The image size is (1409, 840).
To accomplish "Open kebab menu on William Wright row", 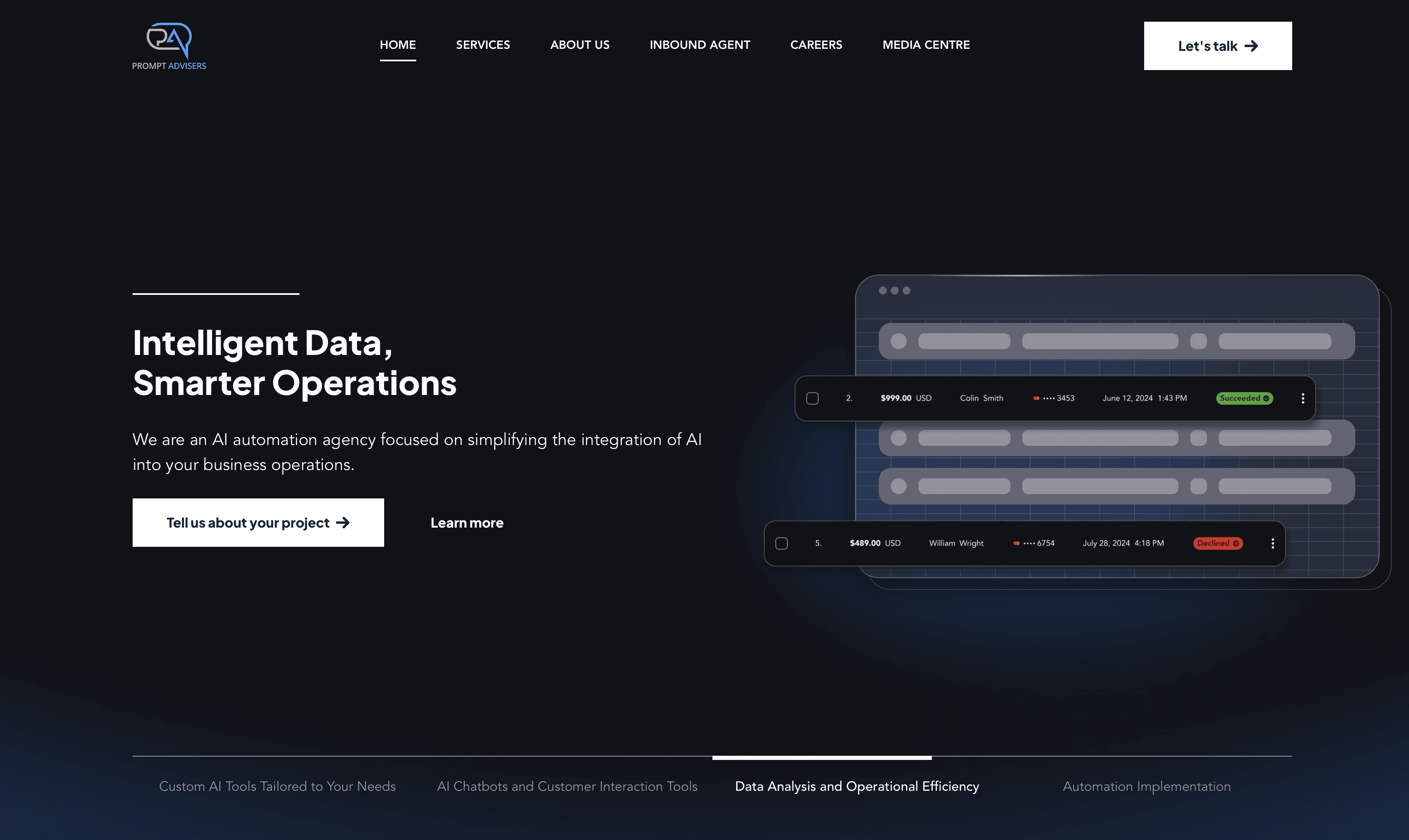I will tap(1273, 543).
